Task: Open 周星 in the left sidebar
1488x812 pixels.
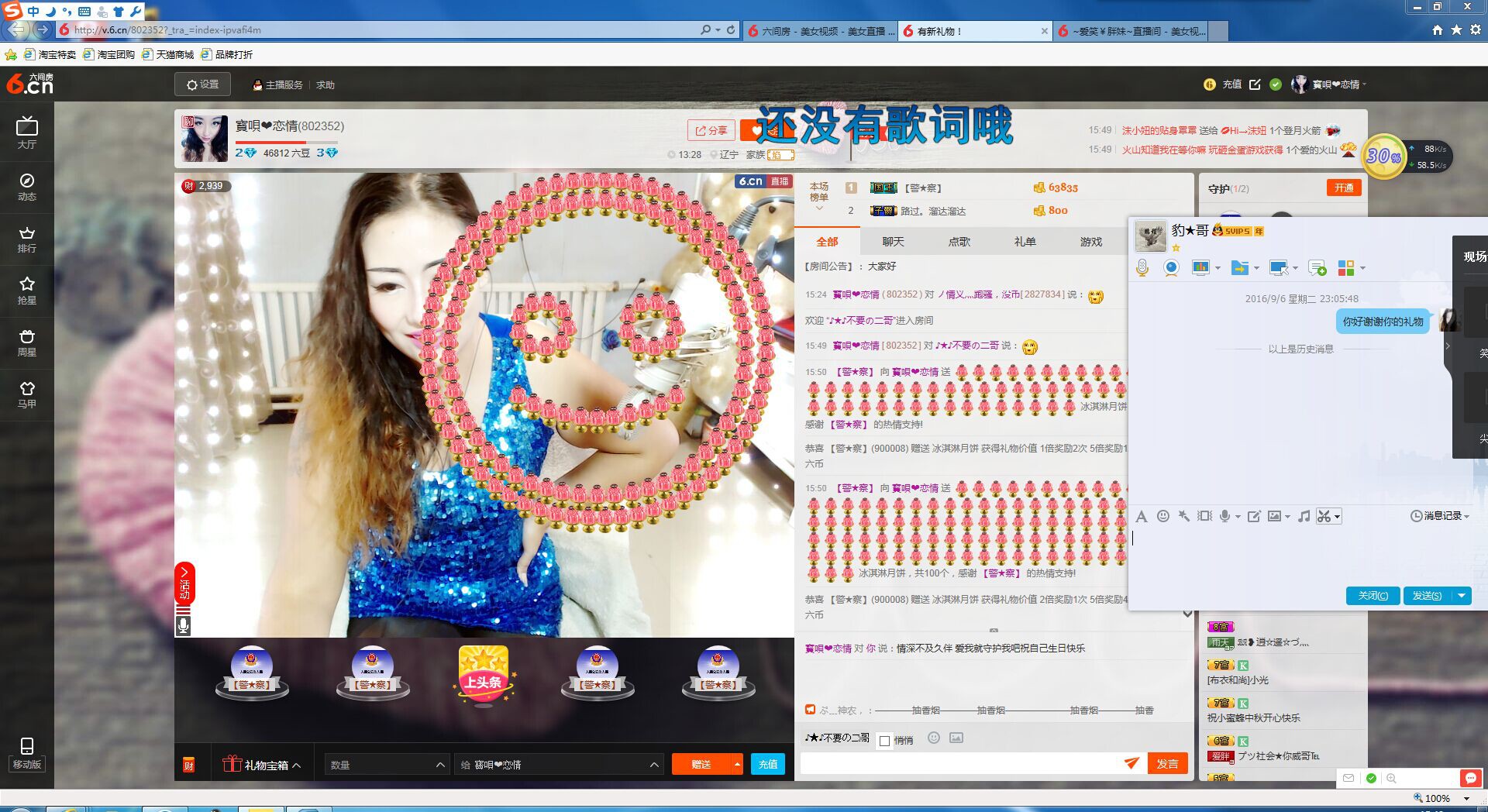Action: click(27, 343)
